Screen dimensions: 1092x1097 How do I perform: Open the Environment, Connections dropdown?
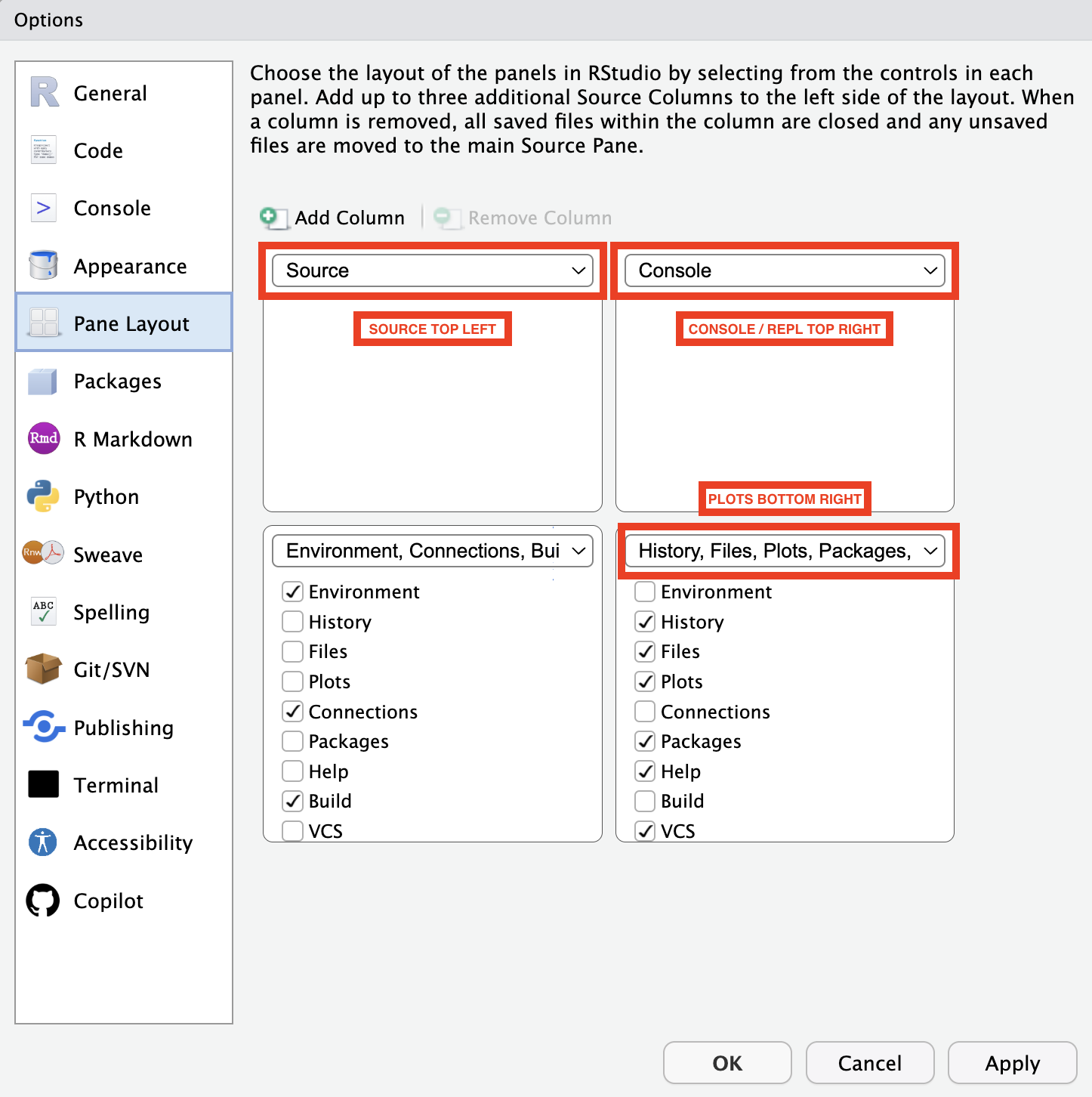pos(433,551)
